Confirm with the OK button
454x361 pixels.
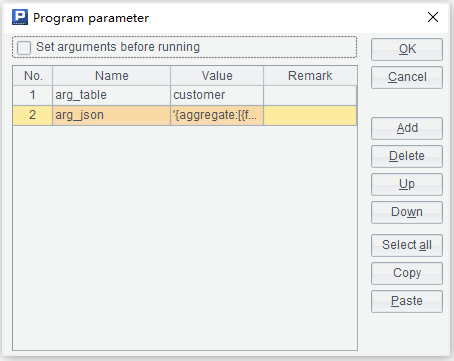click(x=407, y=49)
